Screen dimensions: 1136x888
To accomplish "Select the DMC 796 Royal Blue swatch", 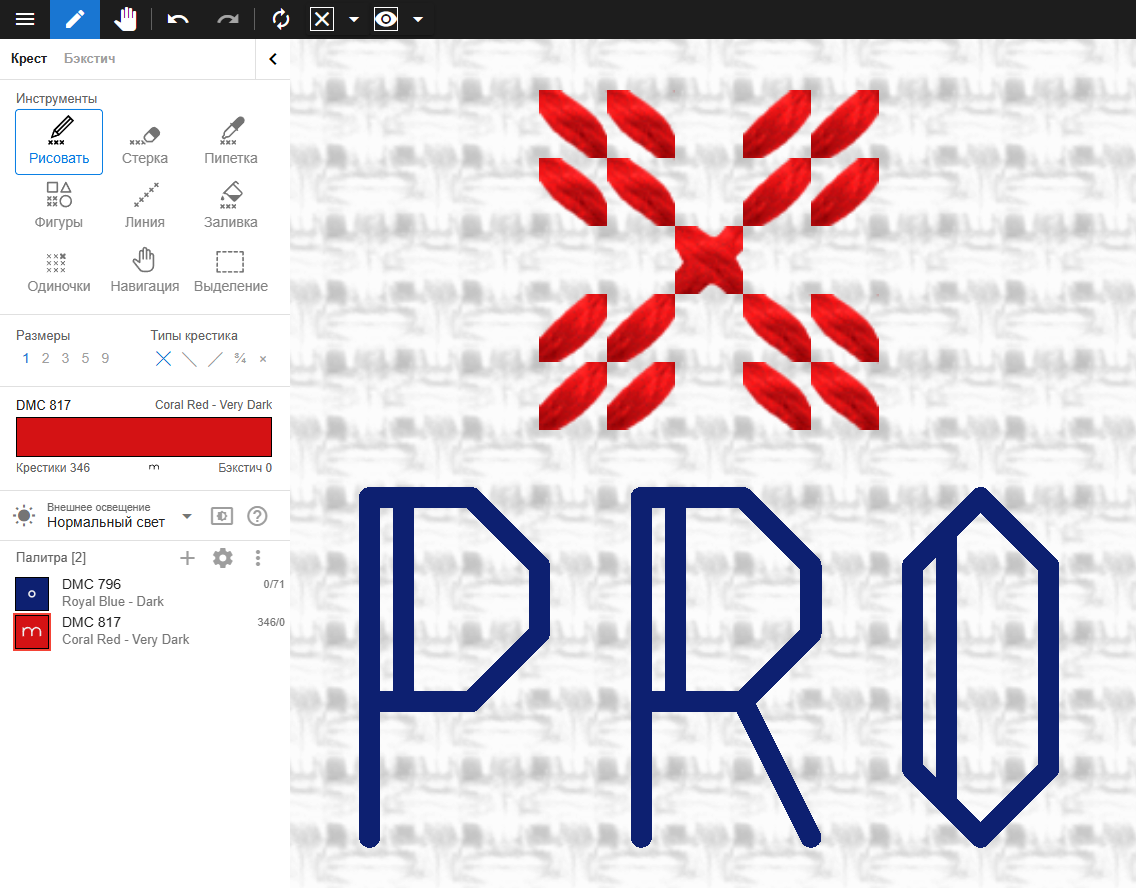I will click(32, 594).
